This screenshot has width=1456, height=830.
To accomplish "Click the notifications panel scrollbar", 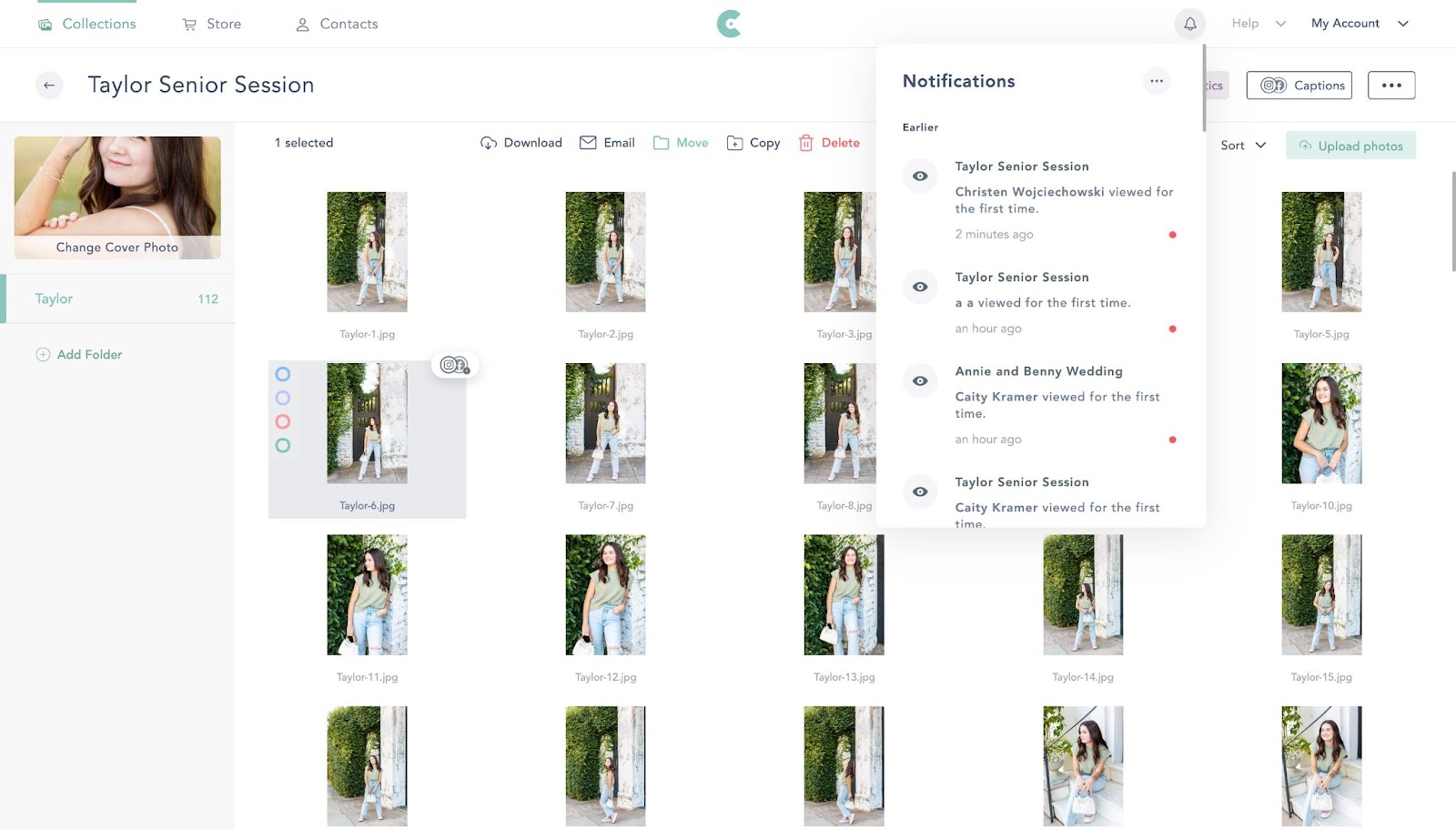I will (x=1204, y=88).
